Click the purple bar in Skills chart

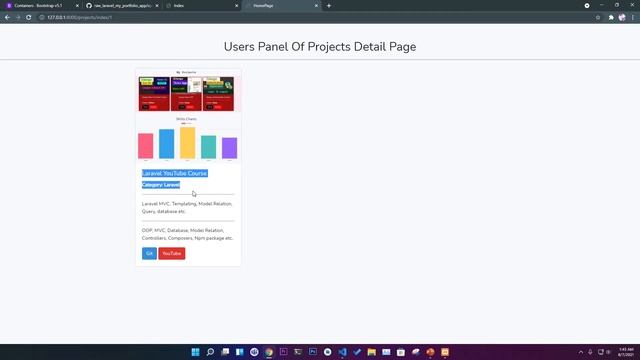point(229,148)
